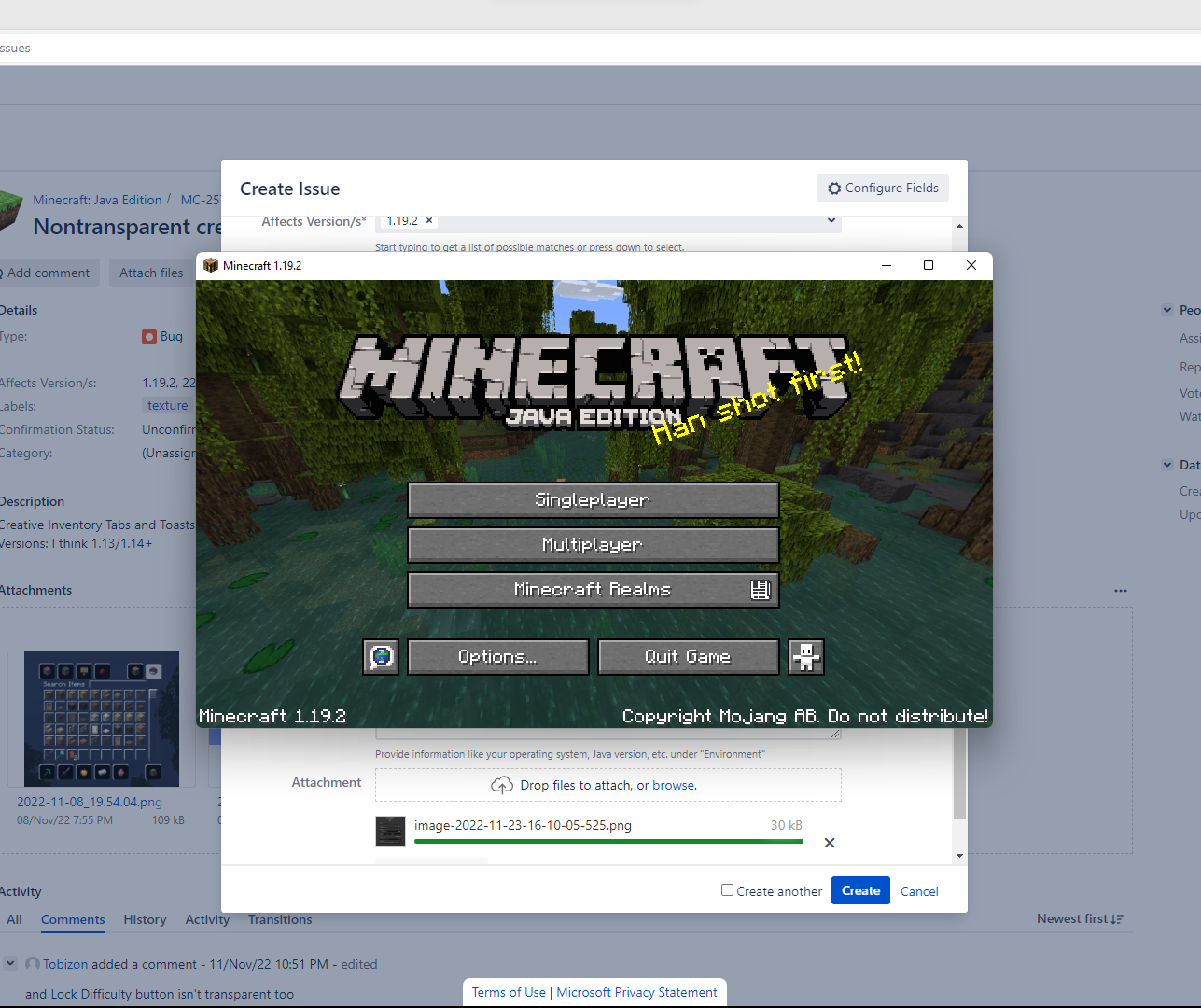Image resolution: width=1201 pixels, height=1008 pixels.
Task: Open Microsoft Privacy Statement link
Action: click(x=637, y=992)
